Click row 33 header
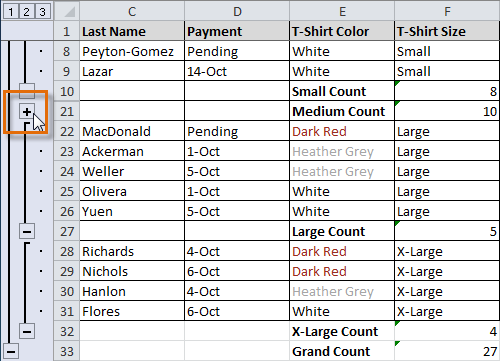This screenshot has width=500, height=361. point(67,351)
